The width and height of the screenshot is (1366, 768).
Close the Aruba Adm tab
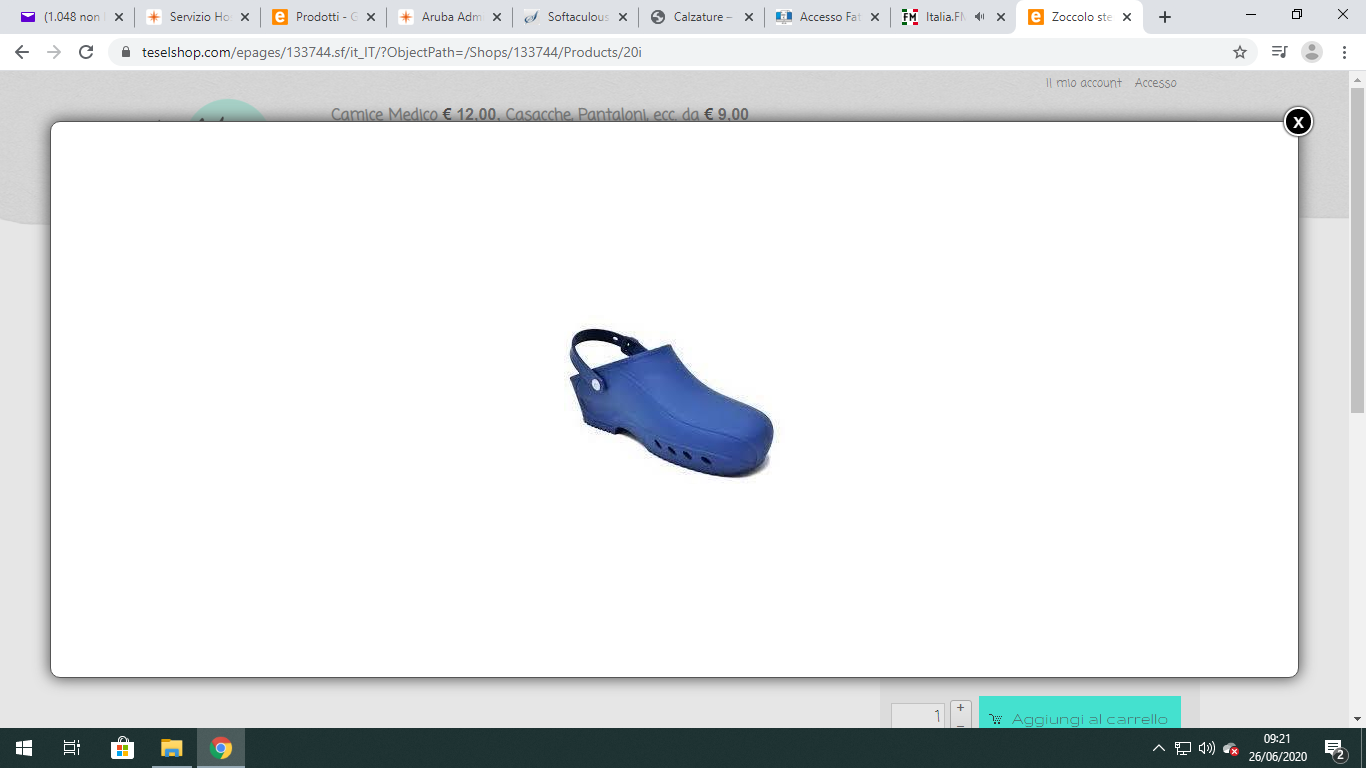pyautogui.click(x=497, y=17)
